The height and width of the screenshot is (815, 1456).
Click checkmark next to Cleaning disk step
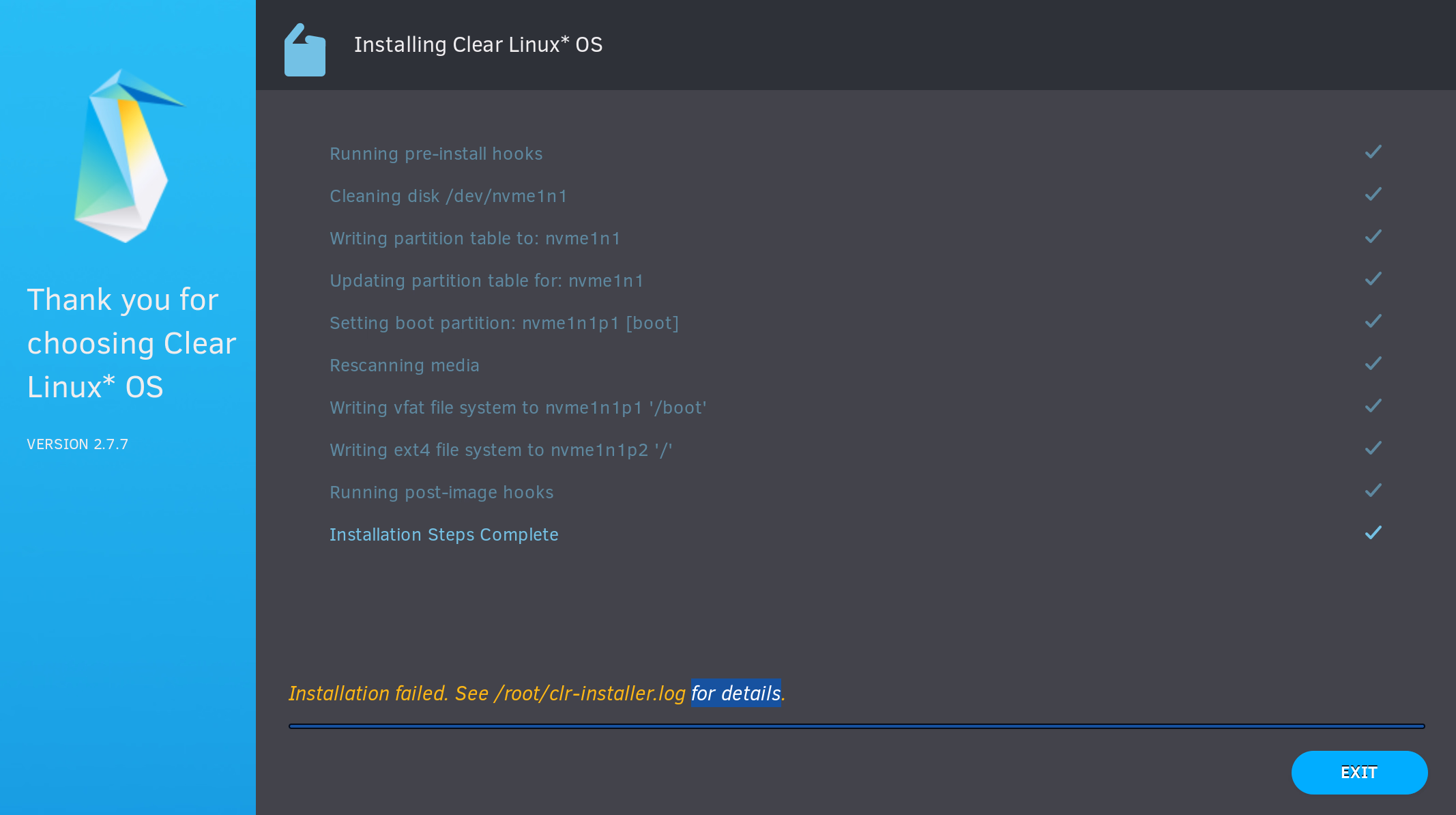point(1373,195)
